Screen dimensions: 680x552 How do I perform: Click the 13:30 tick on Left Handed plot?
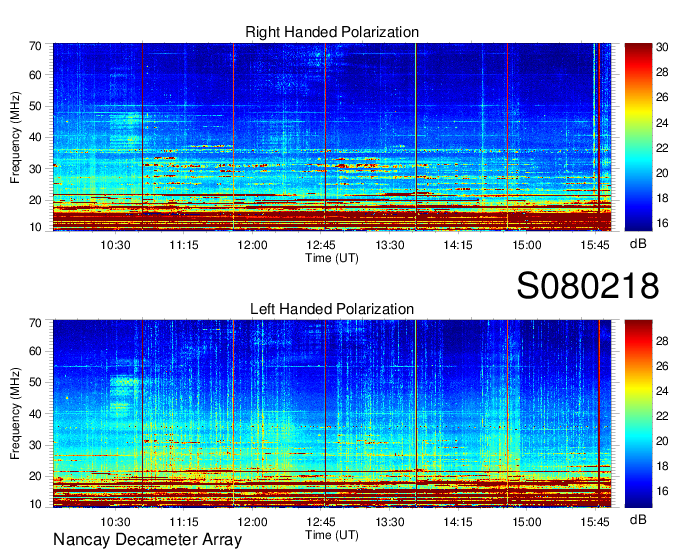389,522
